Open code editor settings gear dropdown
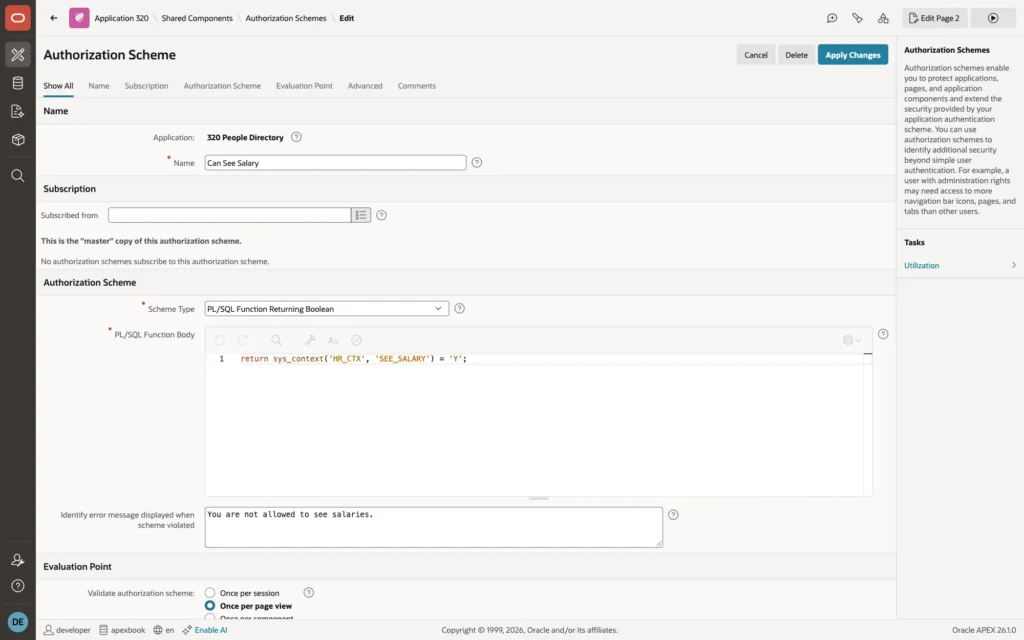1024x640 pixels. click(852, 340)
